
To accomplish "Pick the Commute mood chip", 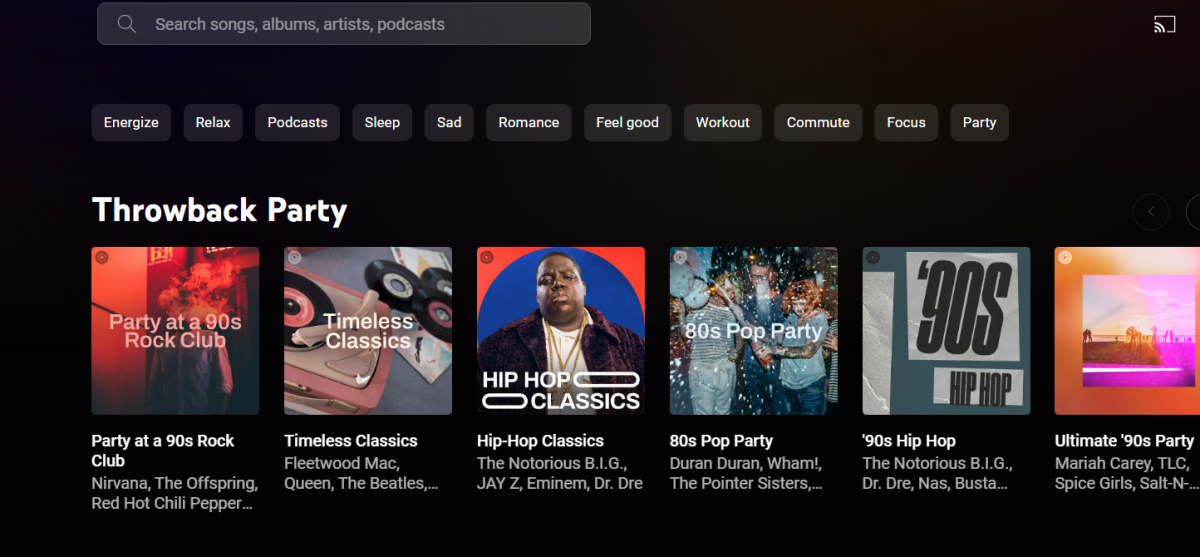I will tap(818, 122).
